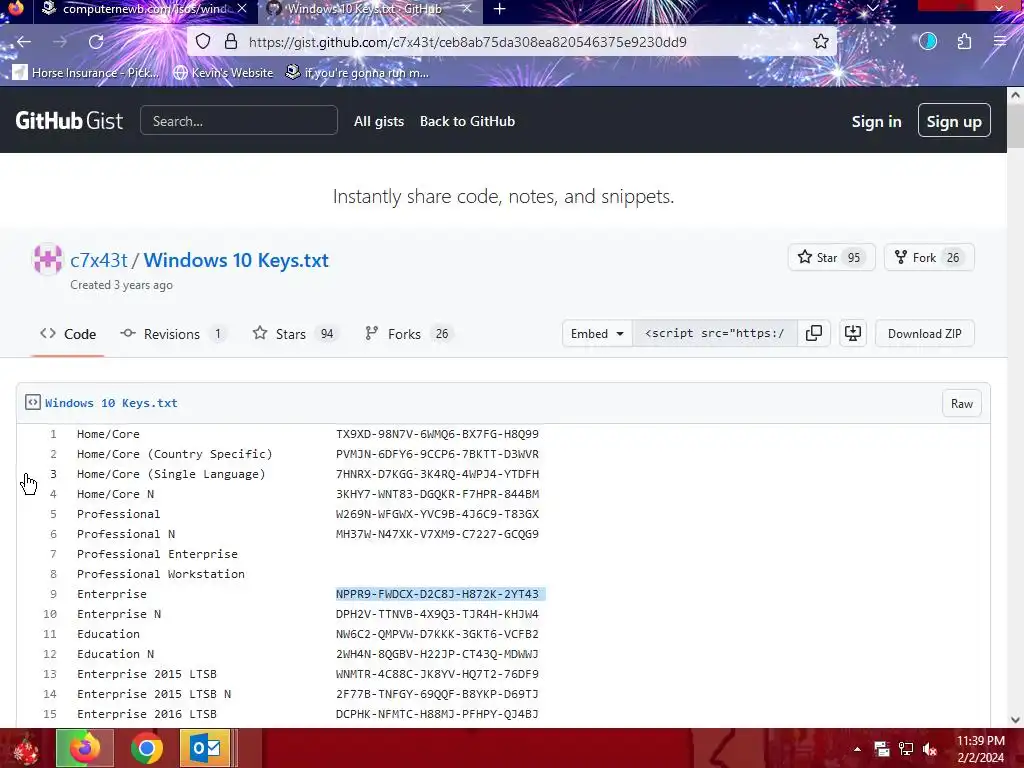Click All gists in the header
This screenshot has height=768, width=1024.
[x=379, y=121]
